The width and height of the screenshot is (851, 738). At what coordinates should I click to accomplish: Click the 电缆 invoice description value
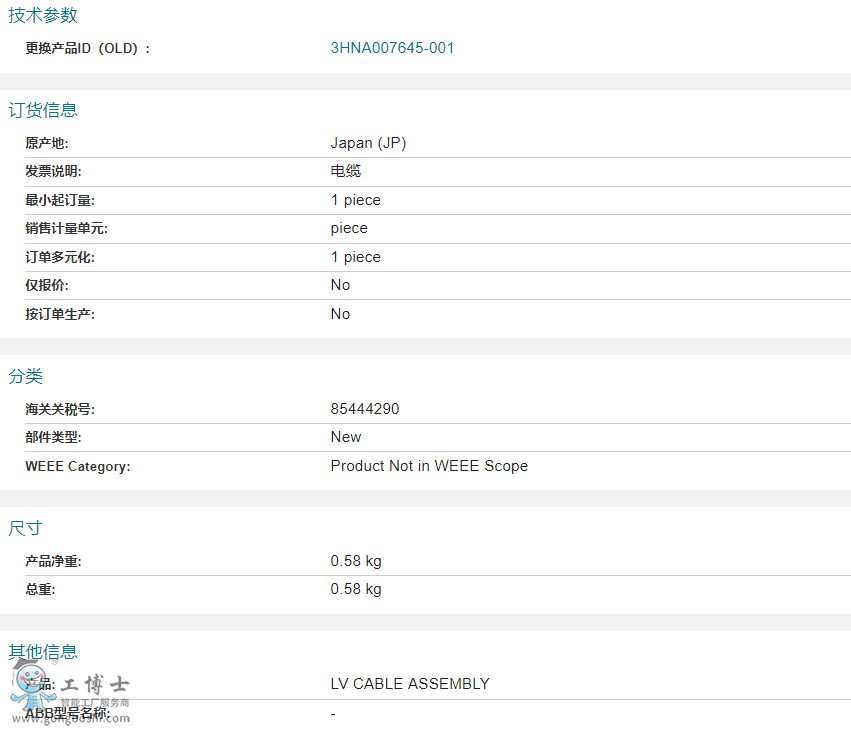point(346,171)
